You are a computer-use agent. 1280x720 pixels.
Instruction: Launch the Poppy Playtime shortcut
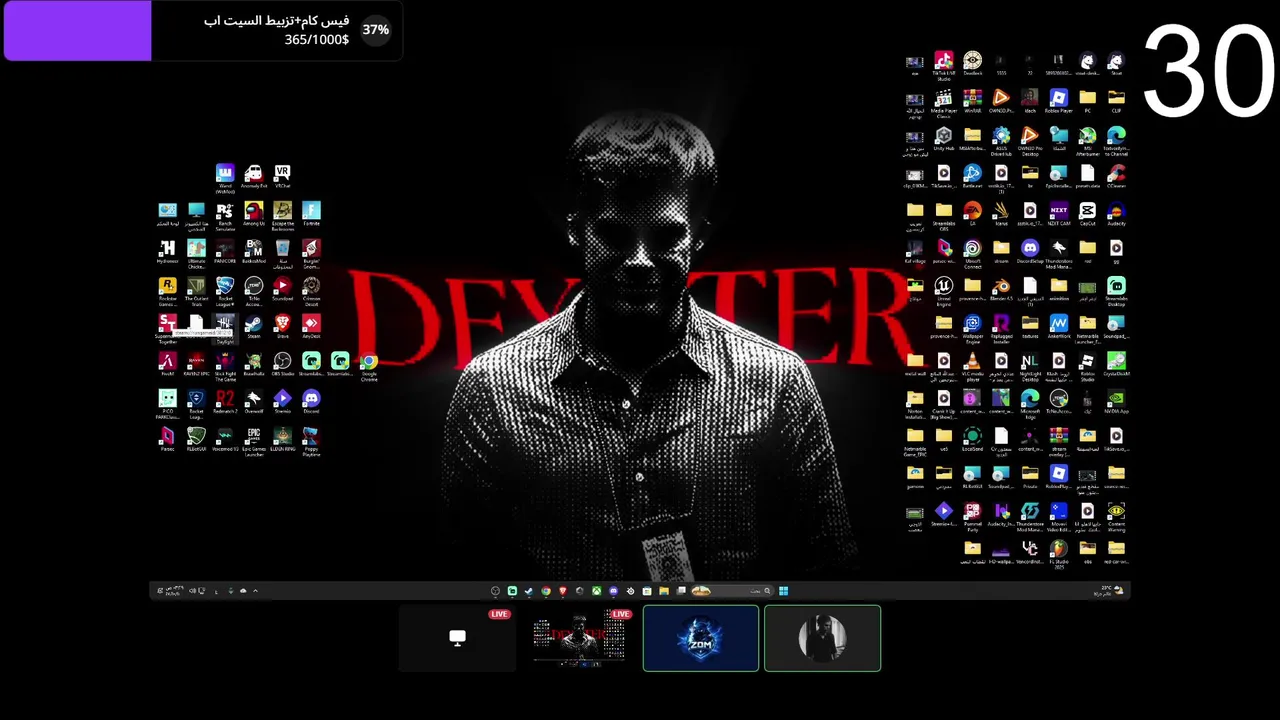(311, 440)
